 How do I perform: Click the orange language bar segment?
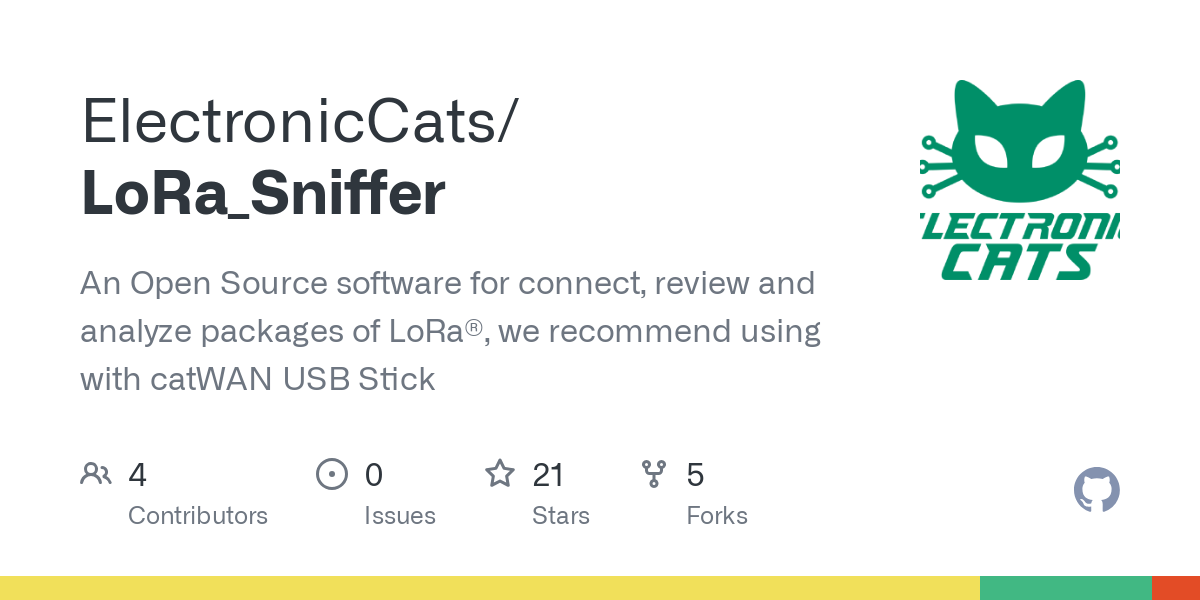click(x=1176, y=588)
